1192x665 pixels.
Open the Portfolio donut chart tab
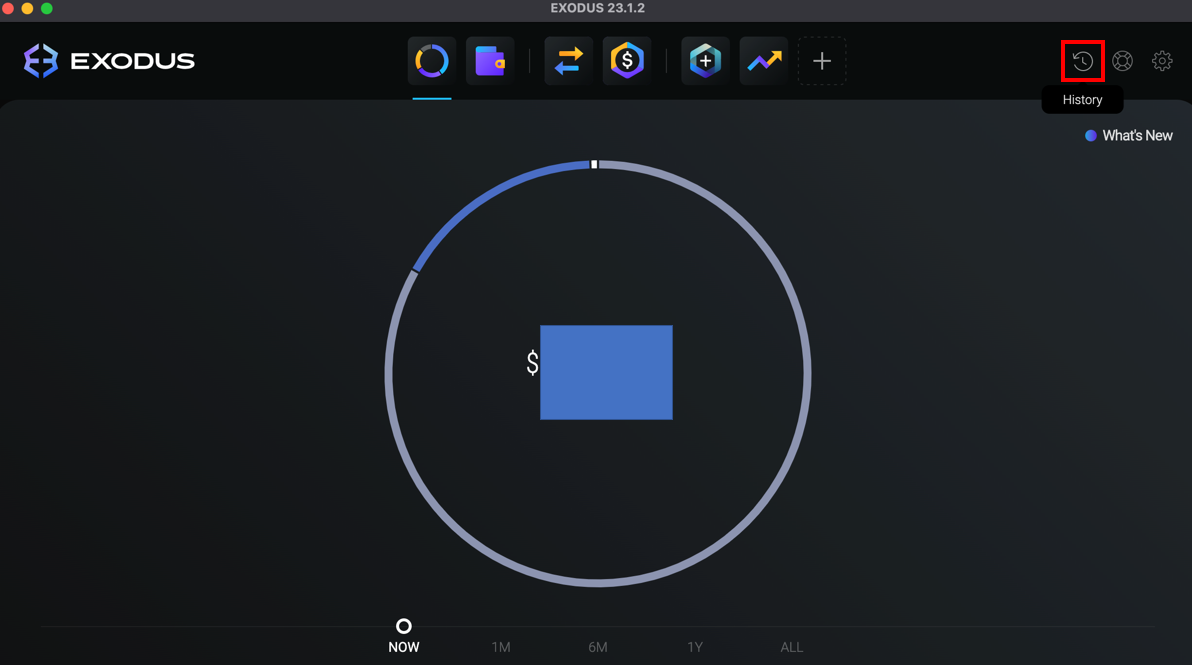point(432,61)
